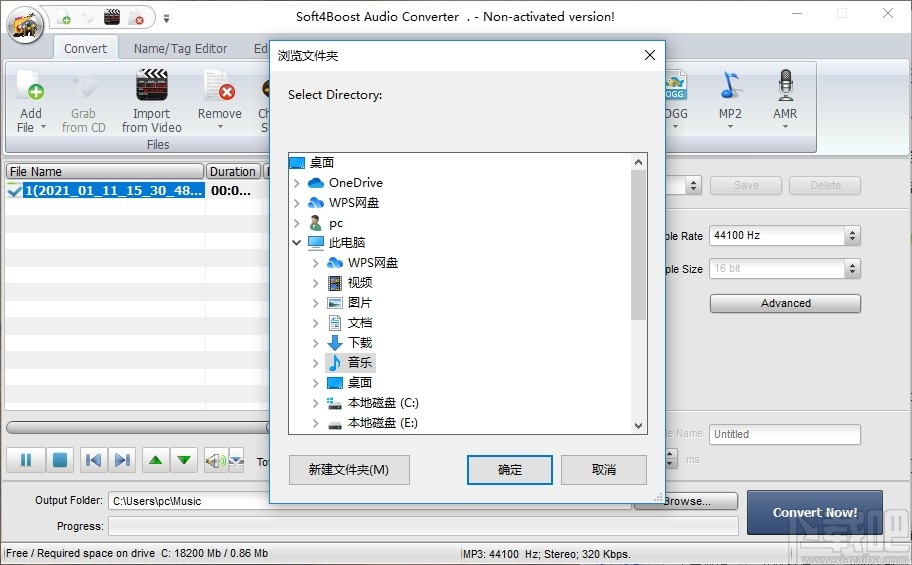Viewport: 912px width, 565px height.
Task: Click quick-access remove icon in title bar
Action: (x=136, y=17)
